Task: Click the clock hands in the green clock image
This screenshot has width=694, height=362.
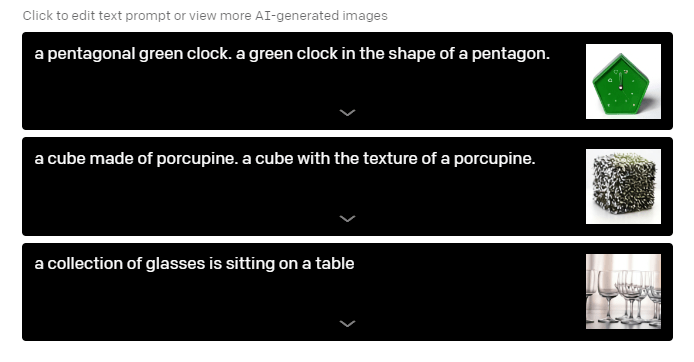Action: 621,81
